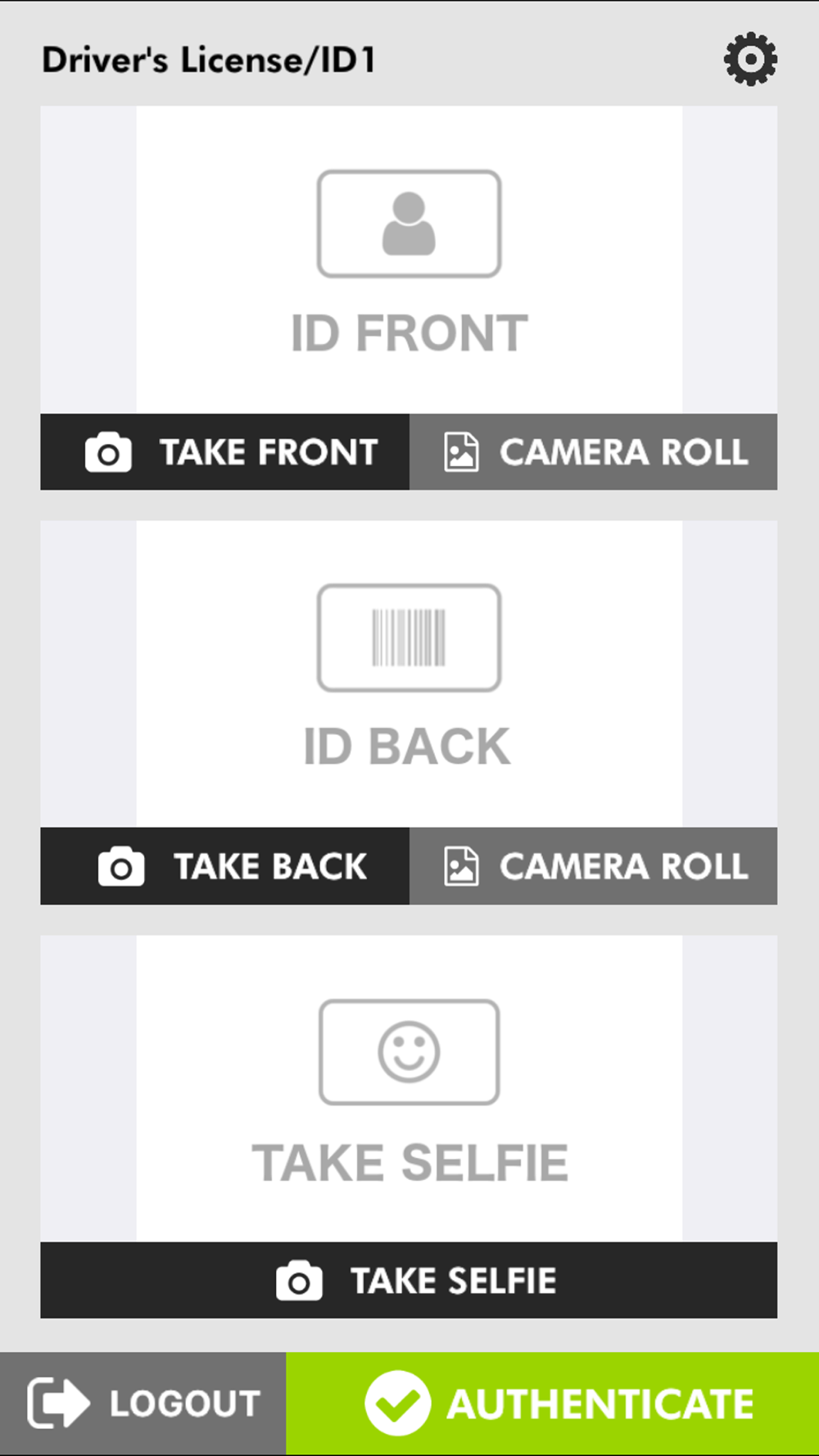Click the checkmark icon on Authenticate
The width and height of the screenshot is (819, 1456).
[x=397, y=1403]
